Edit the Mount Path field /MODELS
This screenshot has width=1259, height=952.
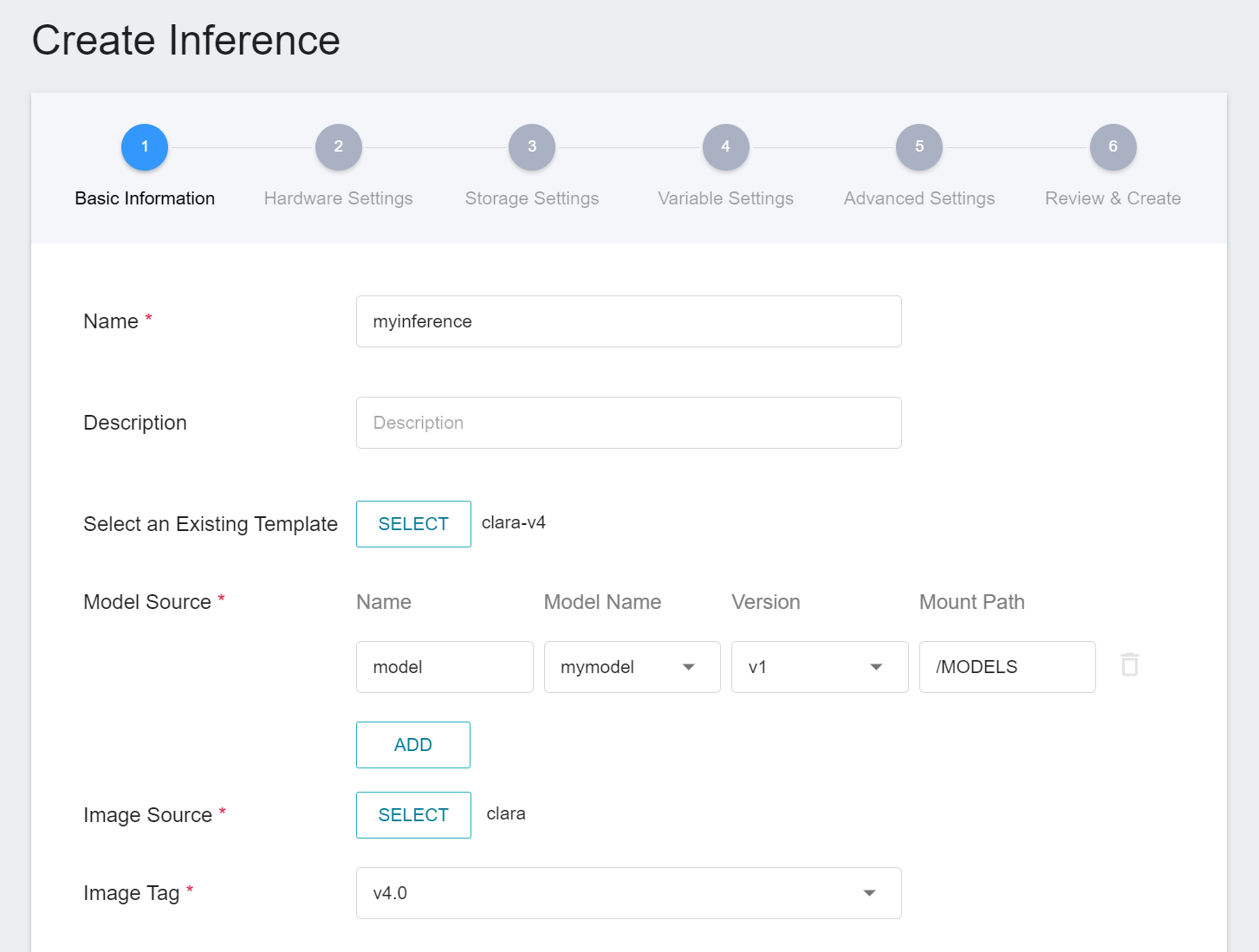coord(1007,667)
